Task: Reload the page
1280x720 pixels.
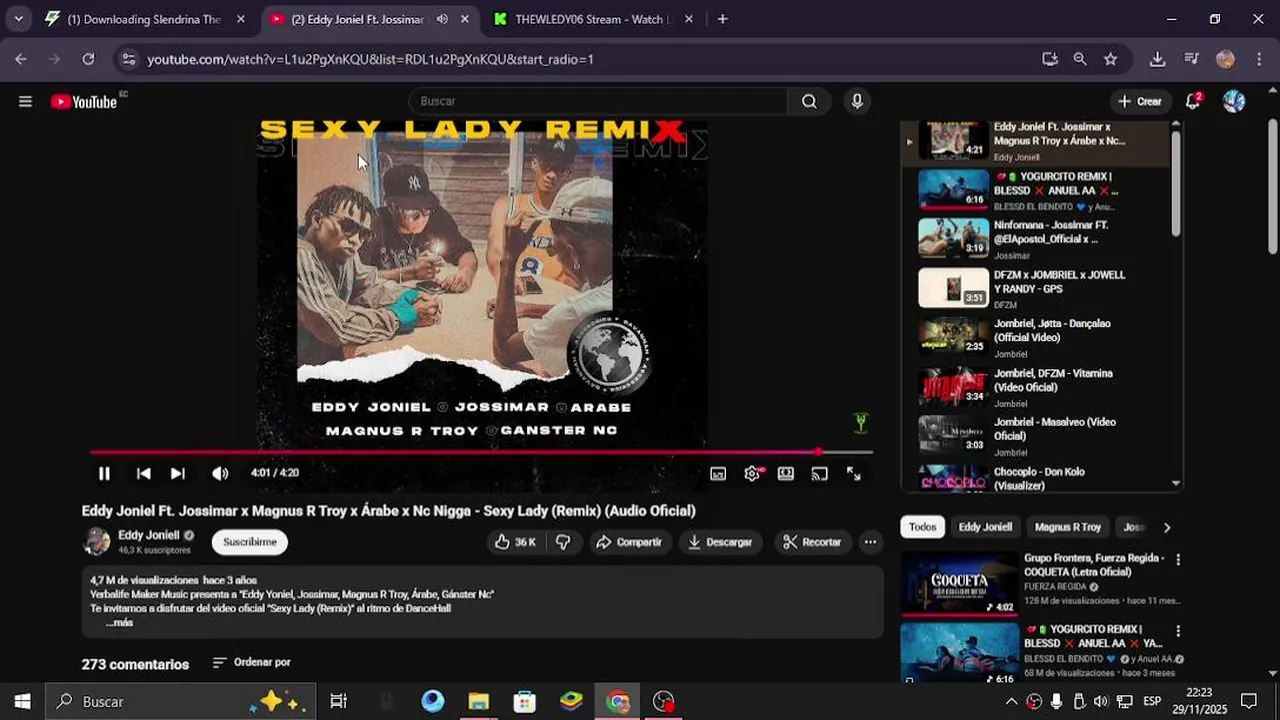Action: 88,59
